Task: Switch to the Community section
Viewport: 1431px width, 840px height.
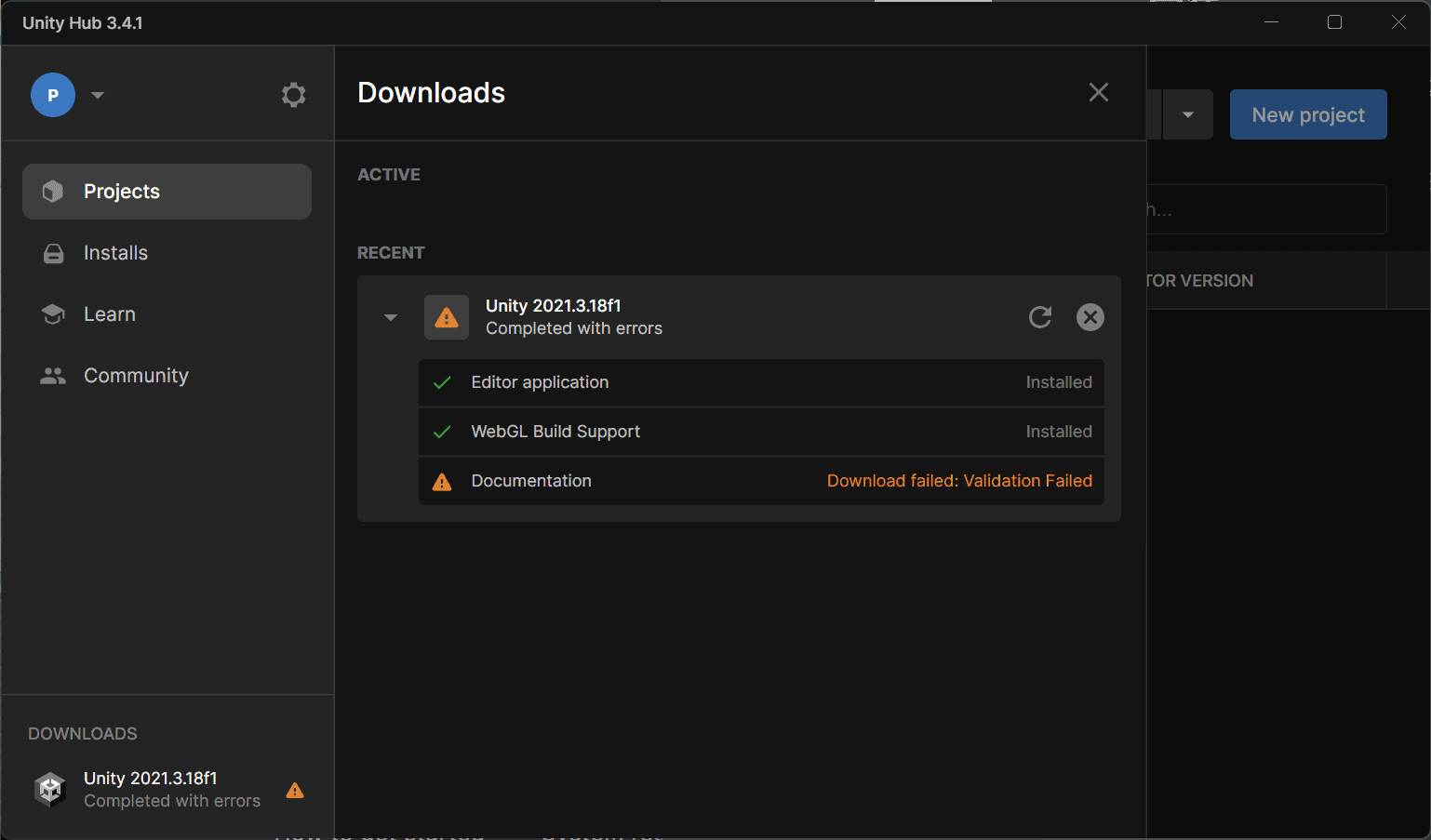Action: pos(136,376)
